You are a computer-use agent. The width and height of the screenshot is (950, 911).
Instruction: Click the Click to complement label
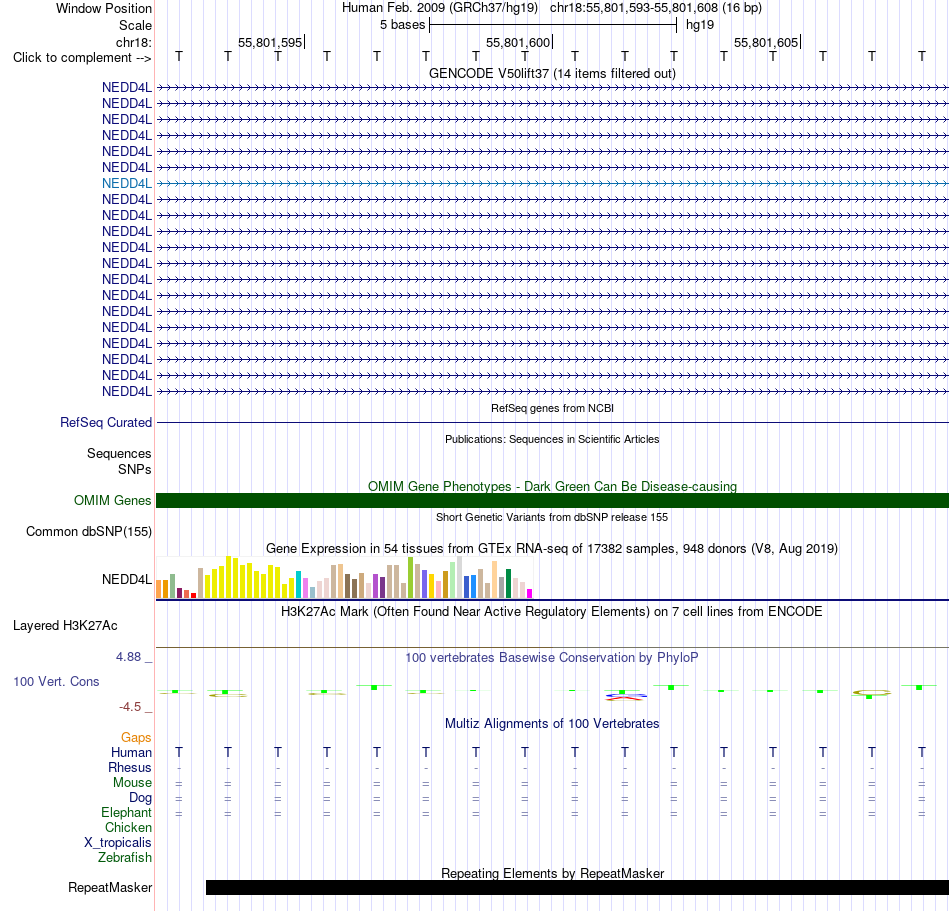point(82,58)
